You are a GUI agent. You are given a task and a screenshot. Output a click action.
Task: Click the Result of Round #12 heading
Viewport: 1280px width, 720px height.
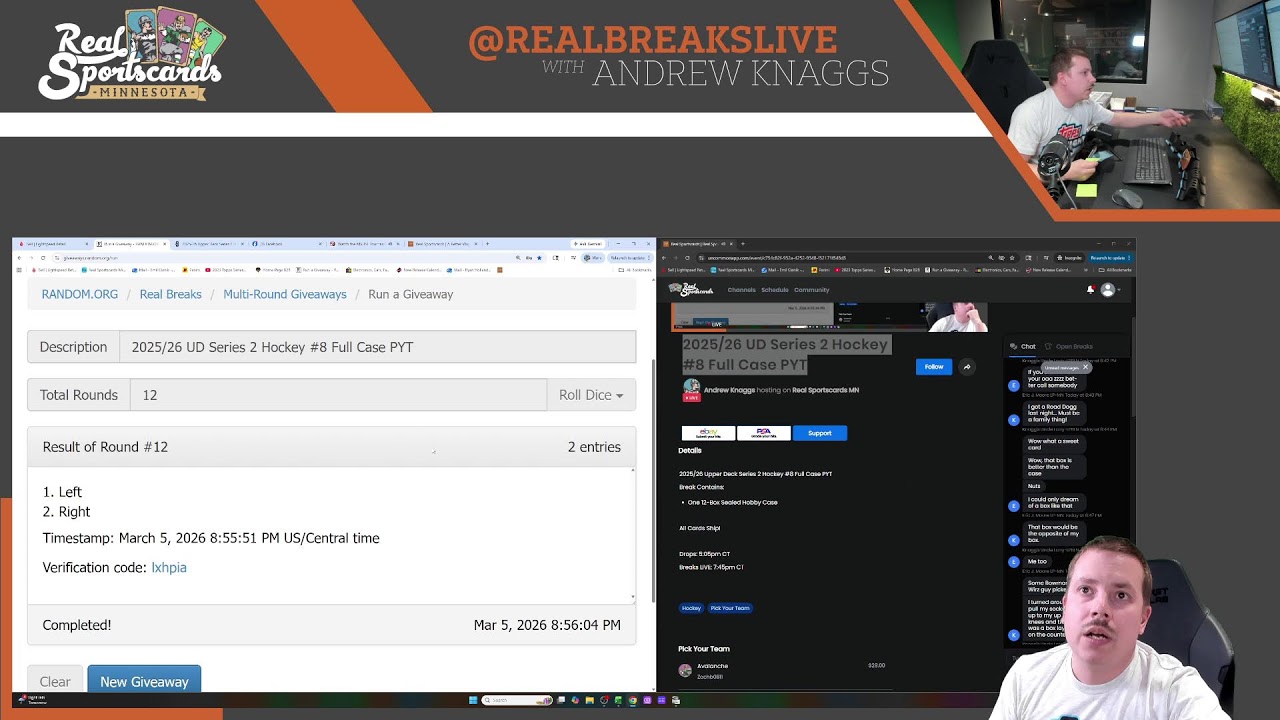pos(105,447)
